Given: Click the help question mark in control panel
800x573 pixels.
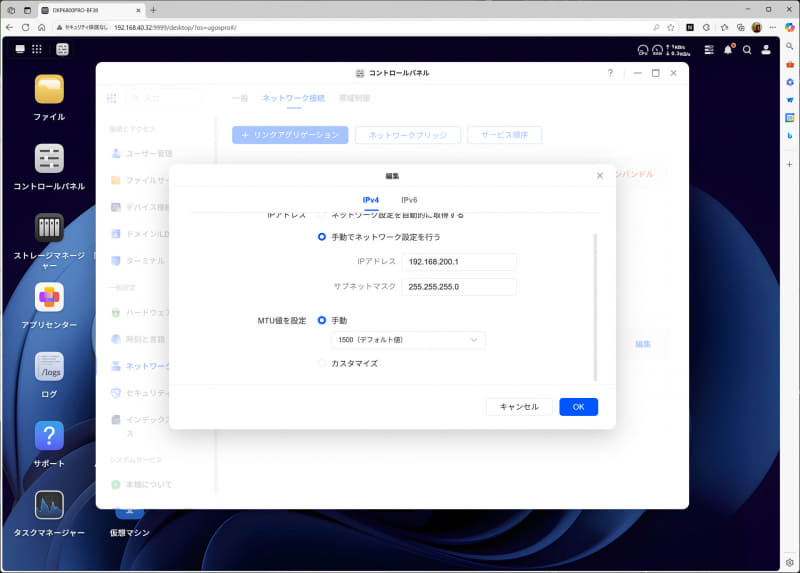Looking at the screenshot, I should 610,73.
